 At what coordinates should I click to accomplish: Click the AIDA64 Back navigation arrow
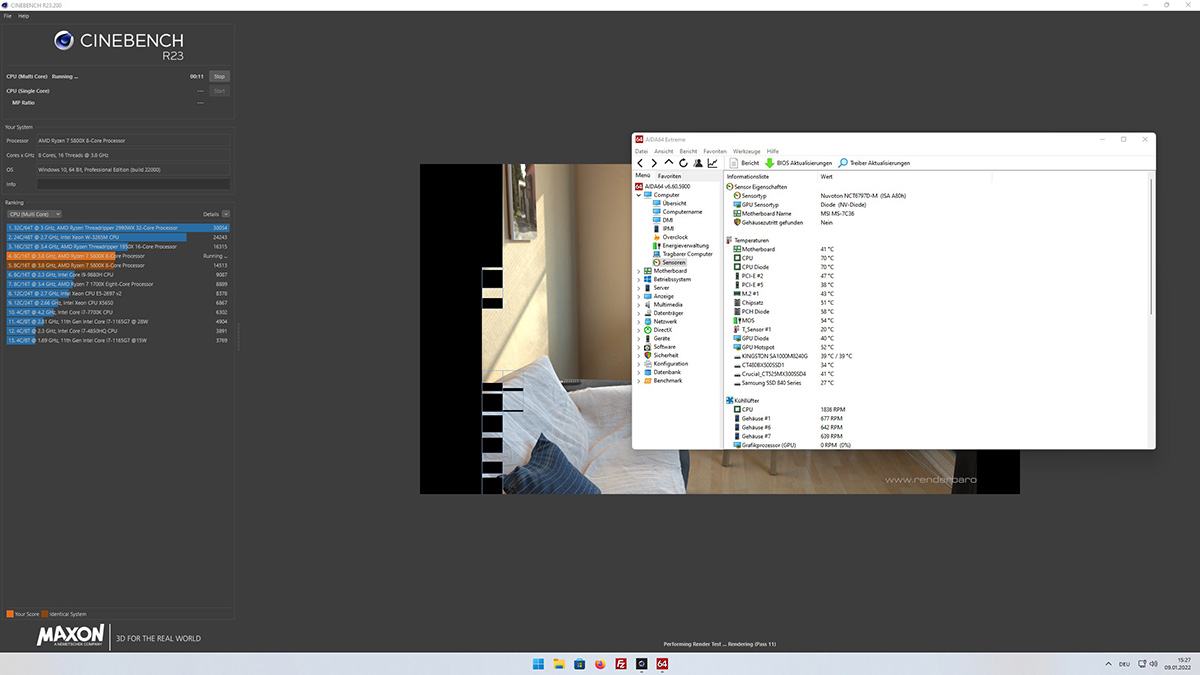(x=640, y=163)
